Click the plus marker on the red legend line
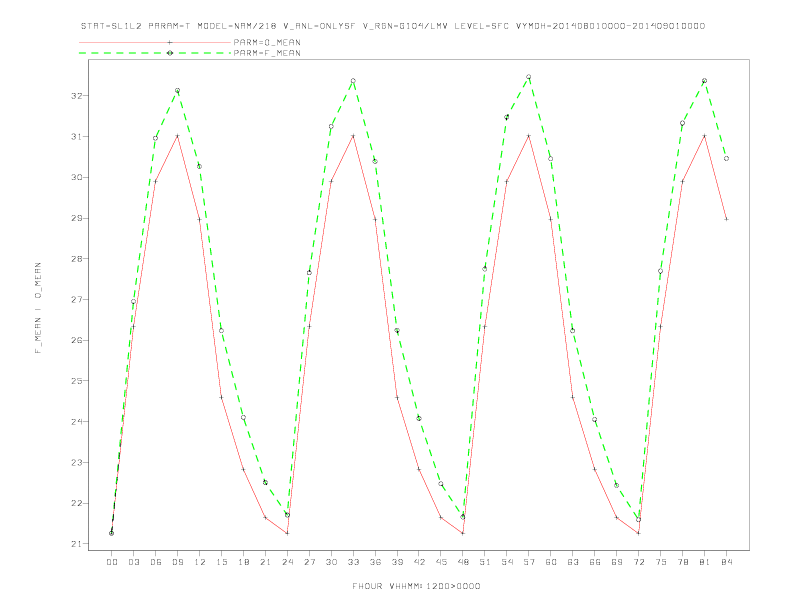Screen dimensions: 792x612 click(170, 42)
